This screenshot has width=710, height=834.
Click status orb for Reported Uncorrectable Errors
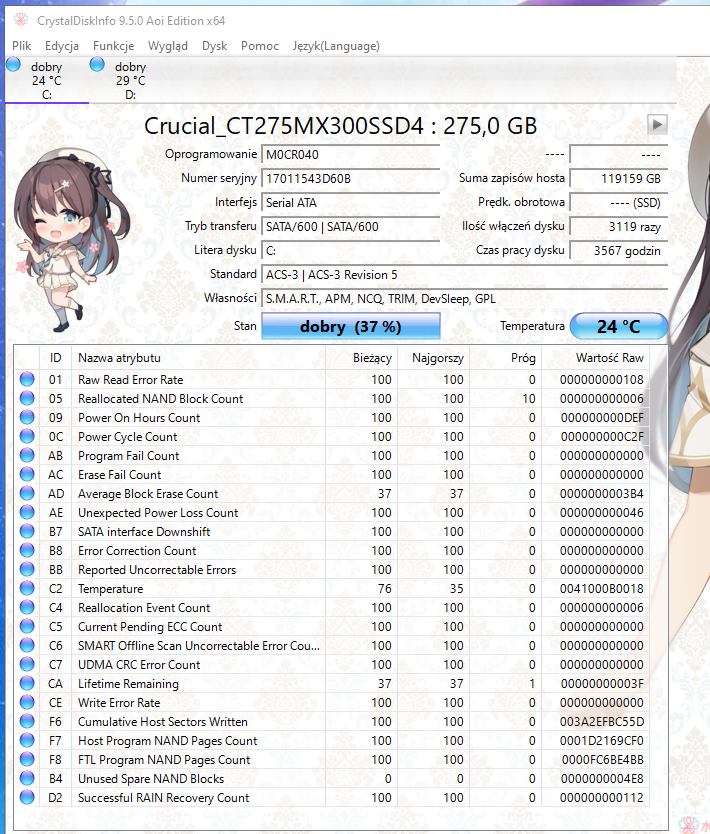[27, 570]
